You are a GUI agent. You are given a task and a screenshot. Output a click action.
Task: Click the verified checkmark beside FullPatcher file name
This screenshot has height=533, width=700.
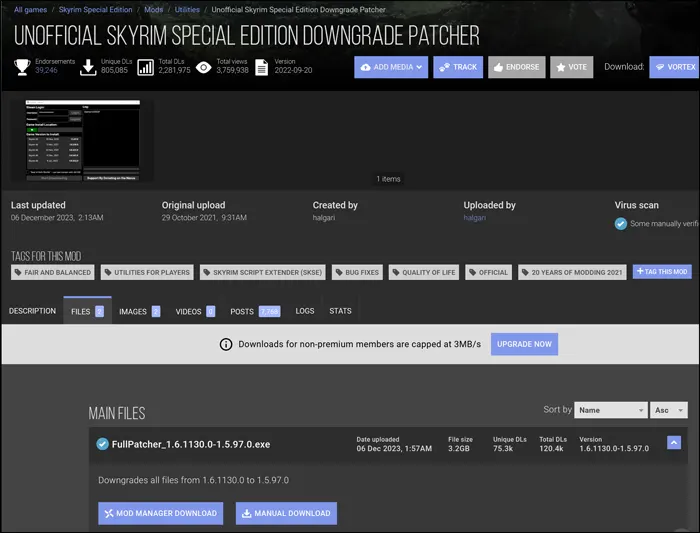click(102, 444)
